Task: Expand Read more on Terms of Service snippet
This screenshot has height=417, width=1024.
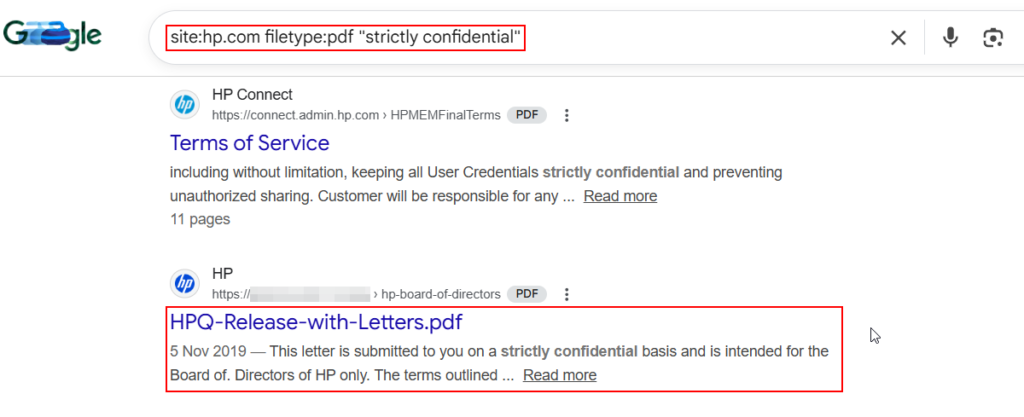Action: click(x=620, y=196)
